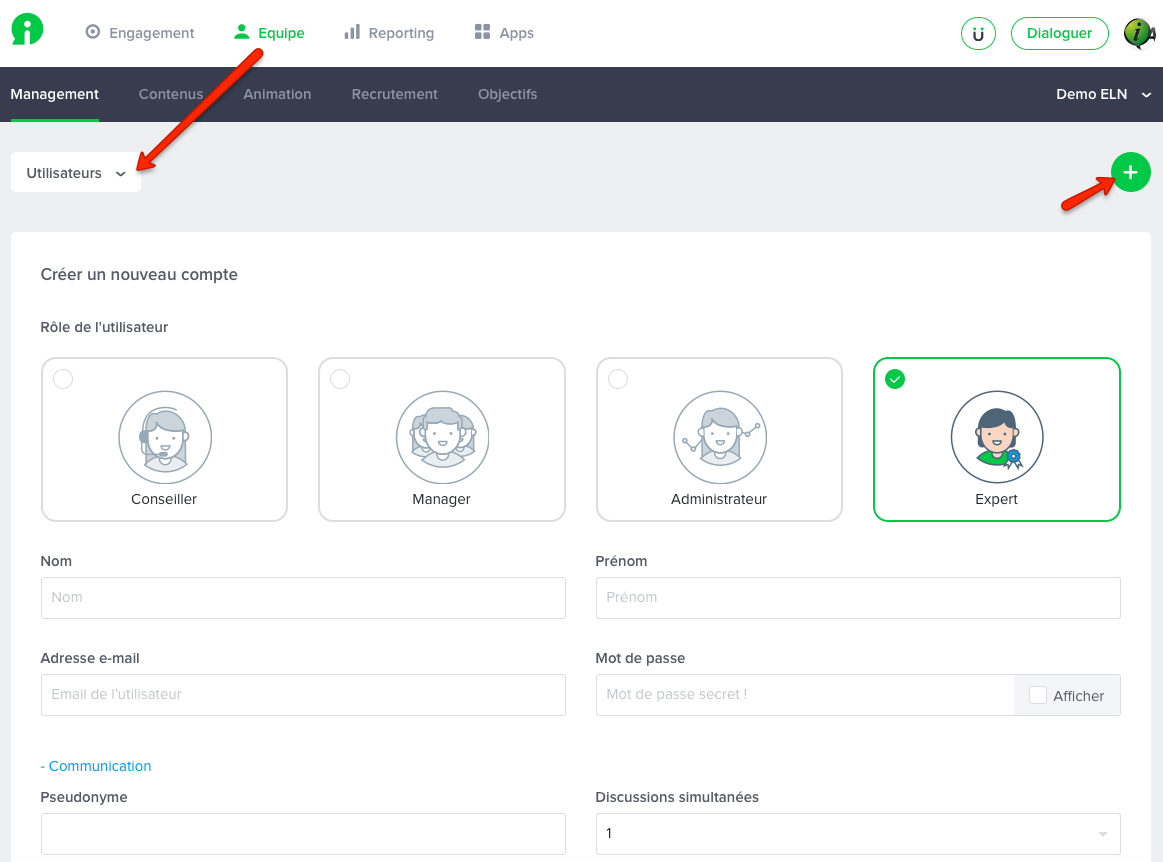Click into the Nom input field

pyautogui.click(x=303, y=598)
